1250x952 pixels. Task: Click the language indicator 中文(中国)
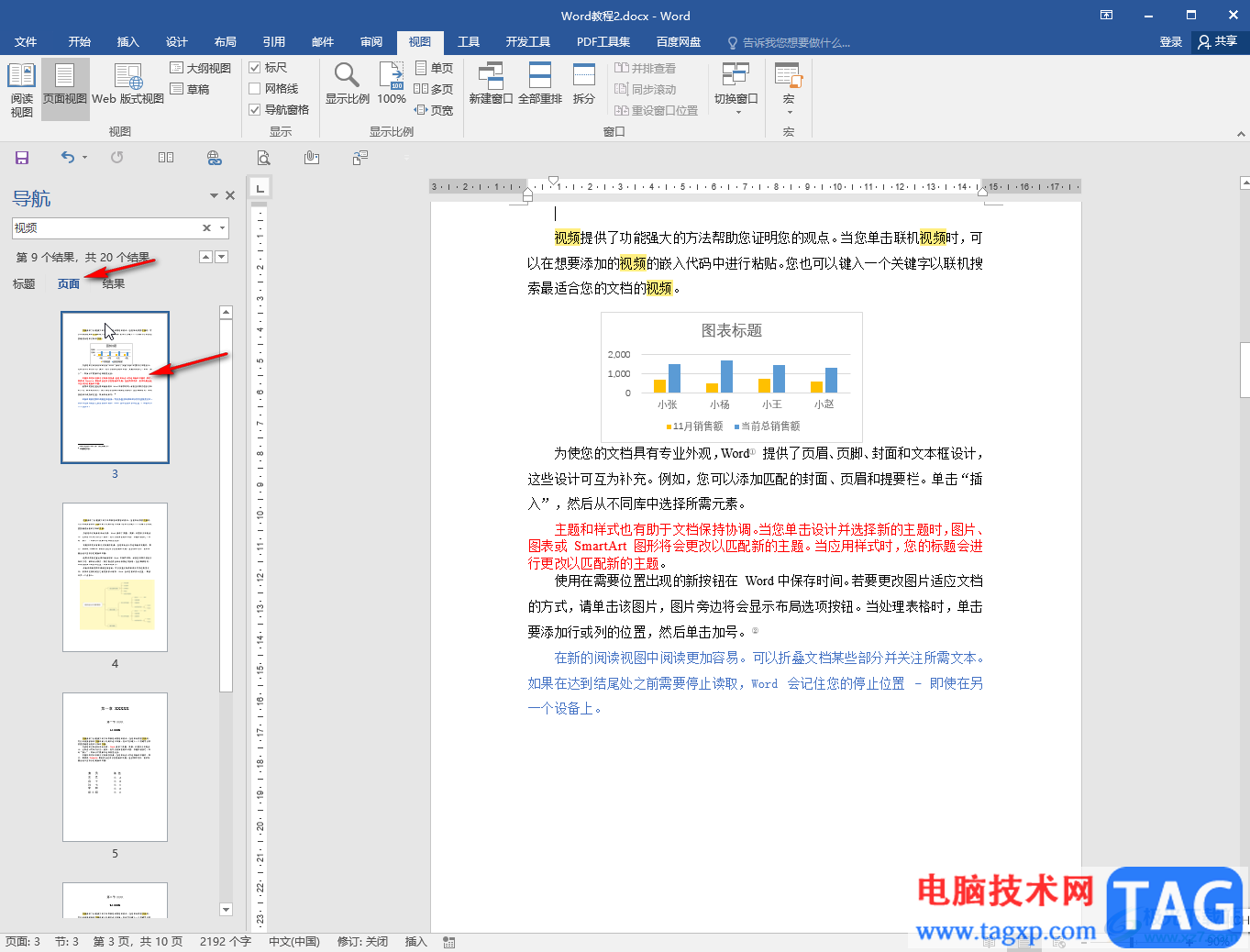pyautogui.click(x=294, y=942)
